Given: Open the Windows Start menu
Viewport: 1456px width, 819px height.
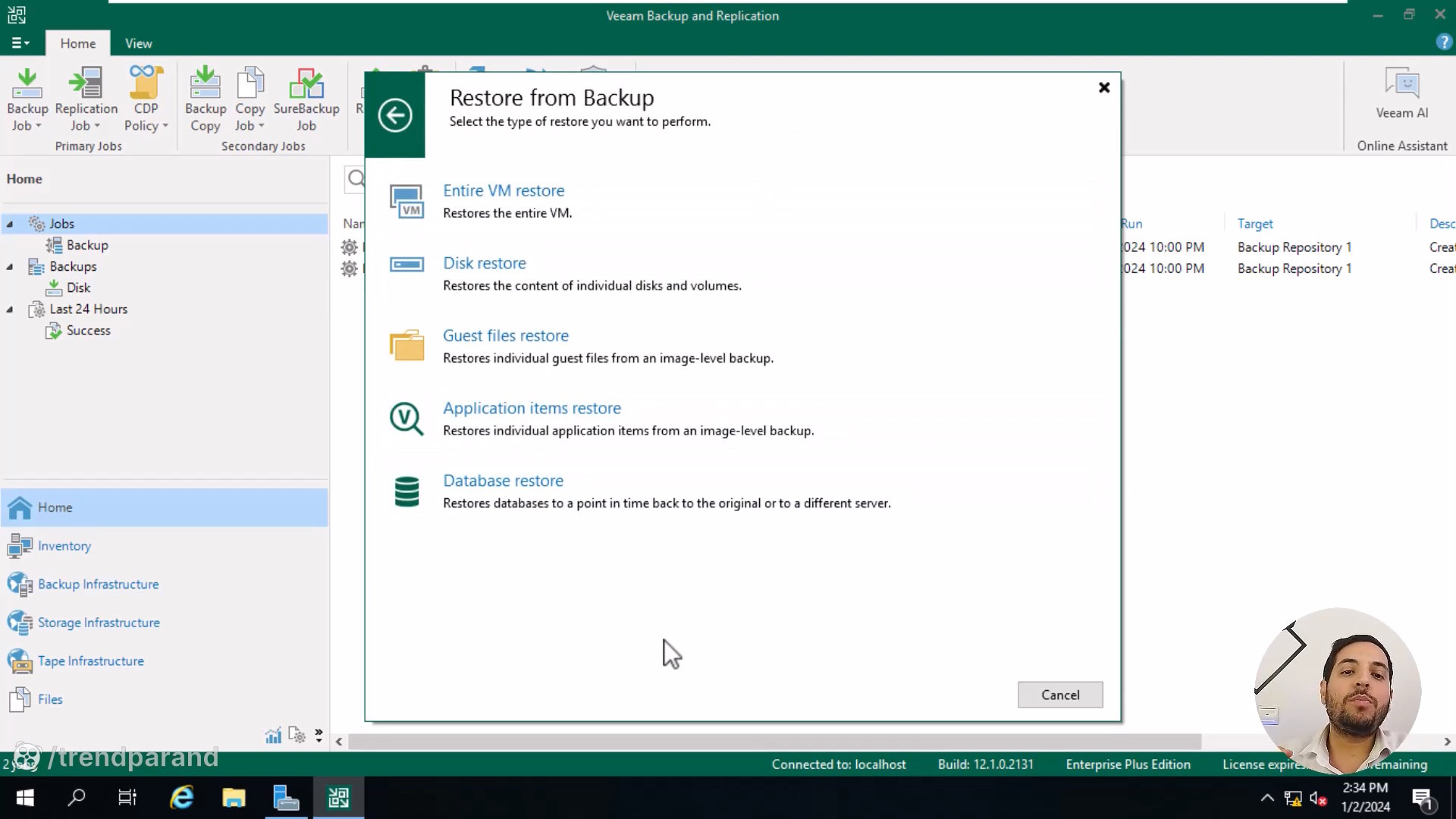Looking at the screenshot, I should pos(25,798).
